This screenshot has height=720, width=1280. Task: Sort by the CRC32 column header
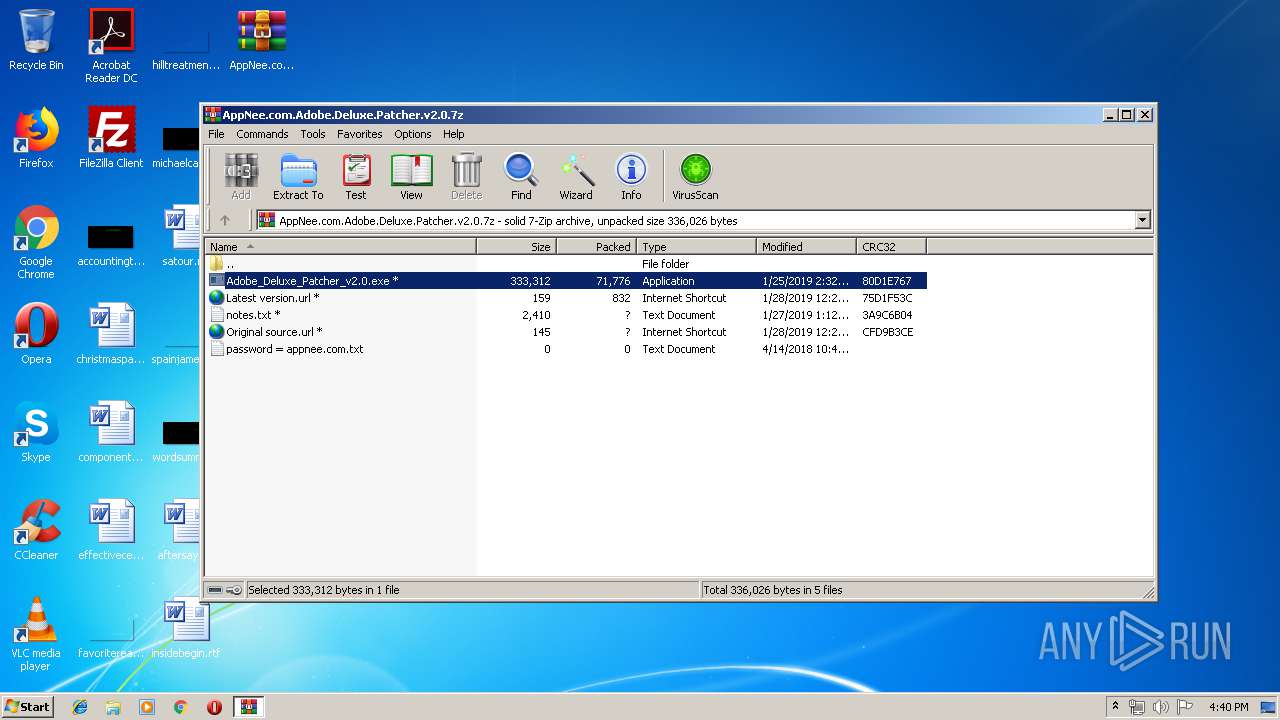tap(891, 246)
